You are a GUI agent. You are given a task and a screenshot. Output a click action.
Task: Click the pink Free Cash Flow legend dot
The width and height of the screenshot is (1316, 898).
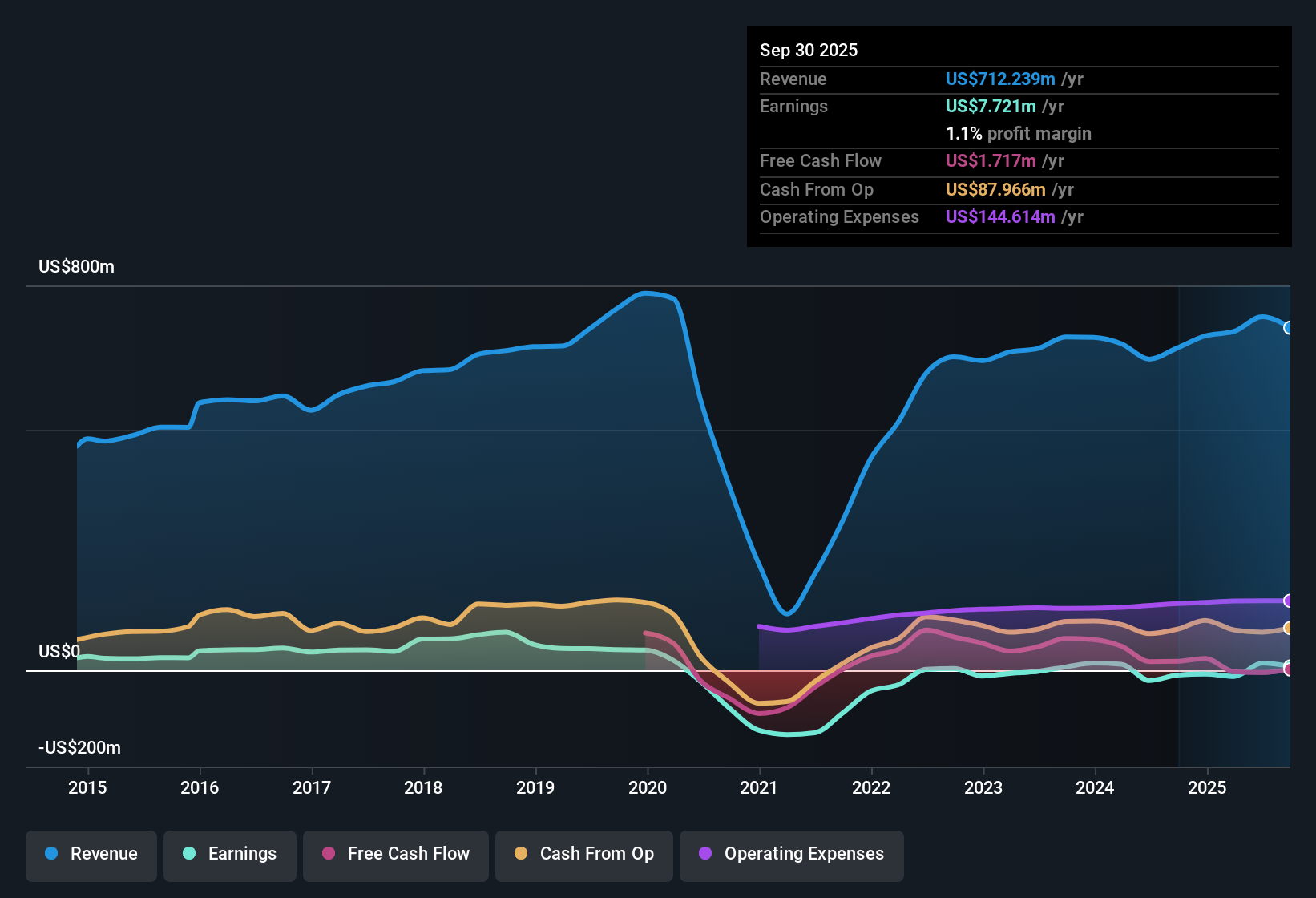pyautogui.click(x=328, y=854)
